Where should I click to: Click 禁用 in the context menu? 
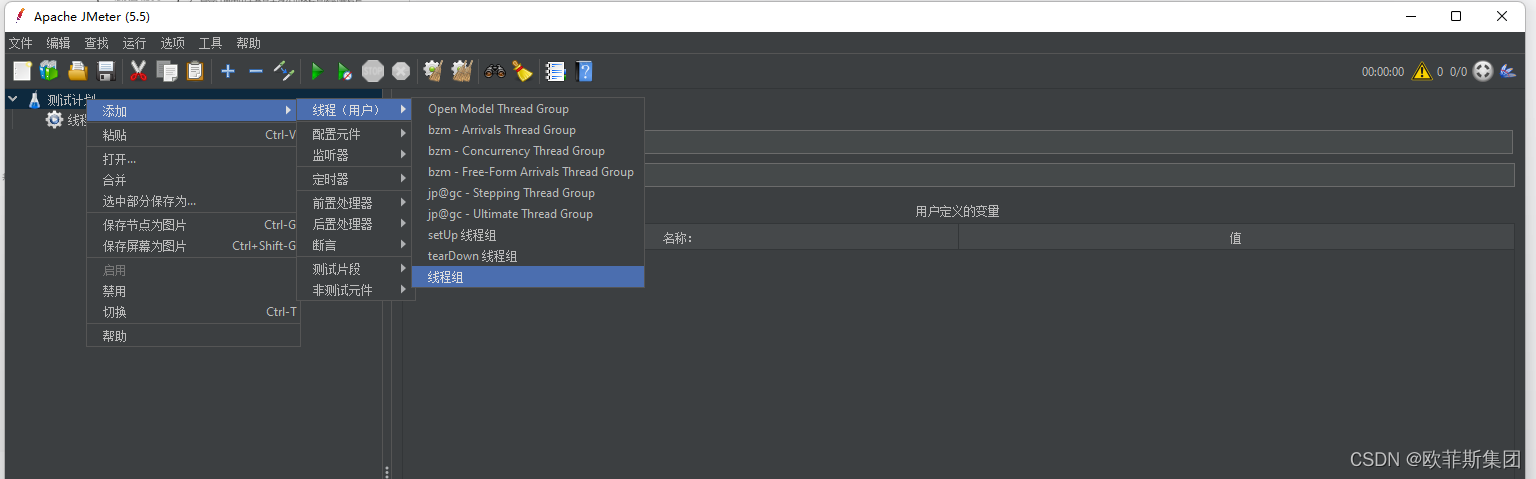click(194, 291)
